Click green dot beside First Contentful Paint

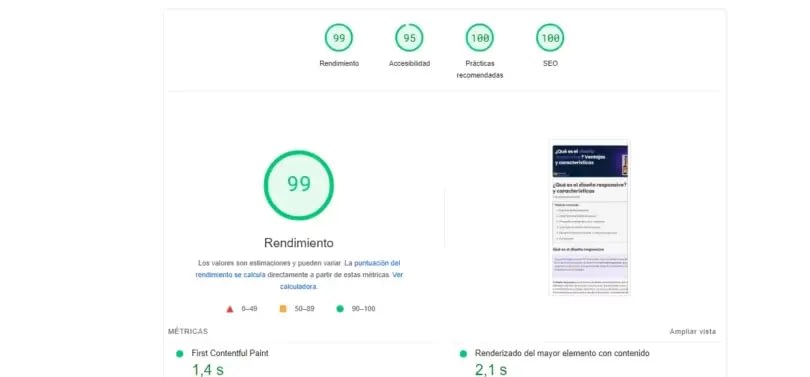point(179,354)
